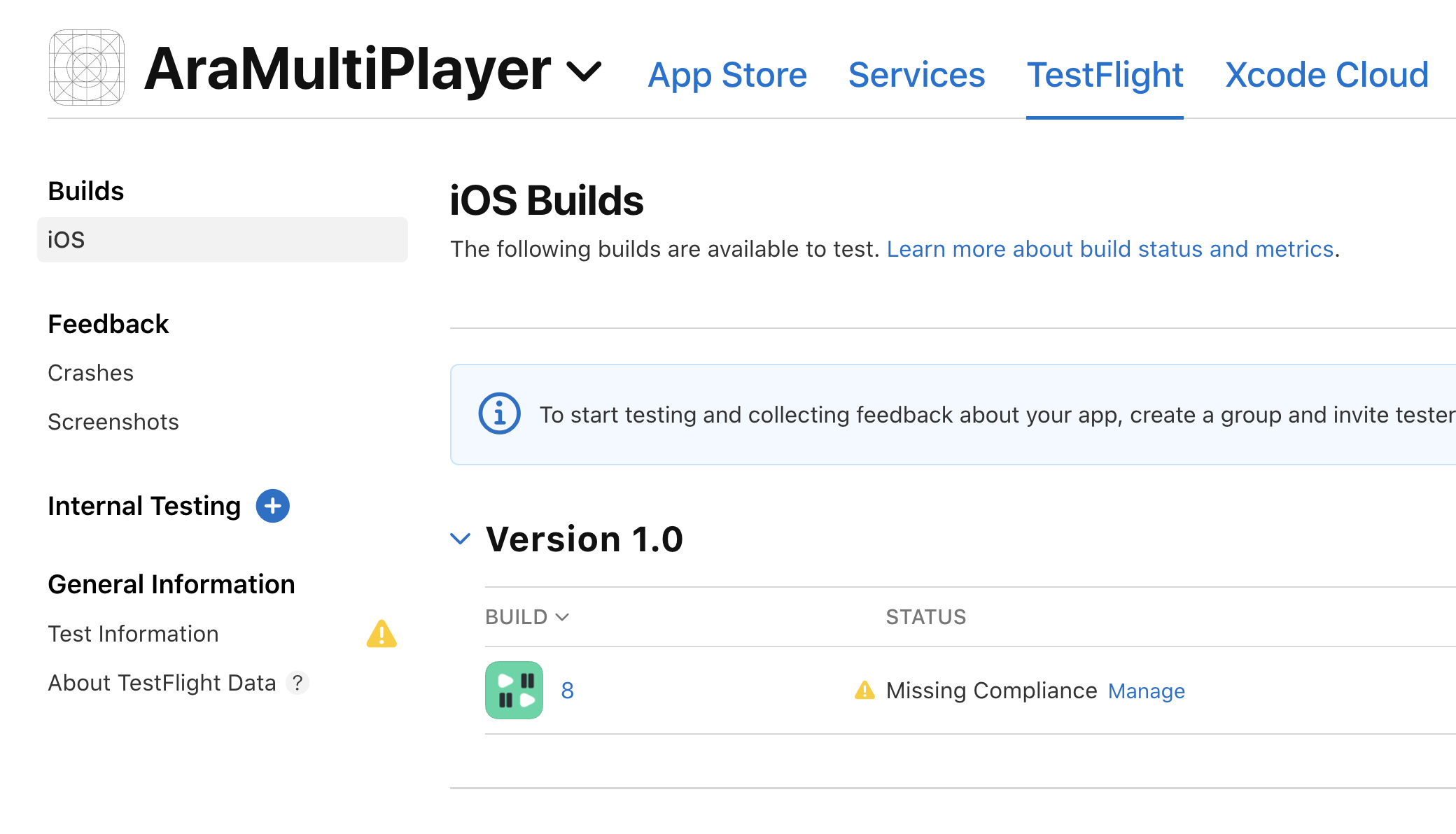Click the AraMultiPlayer placeholder app icon
Viewport: 1456px width, 834px height.
87,68
